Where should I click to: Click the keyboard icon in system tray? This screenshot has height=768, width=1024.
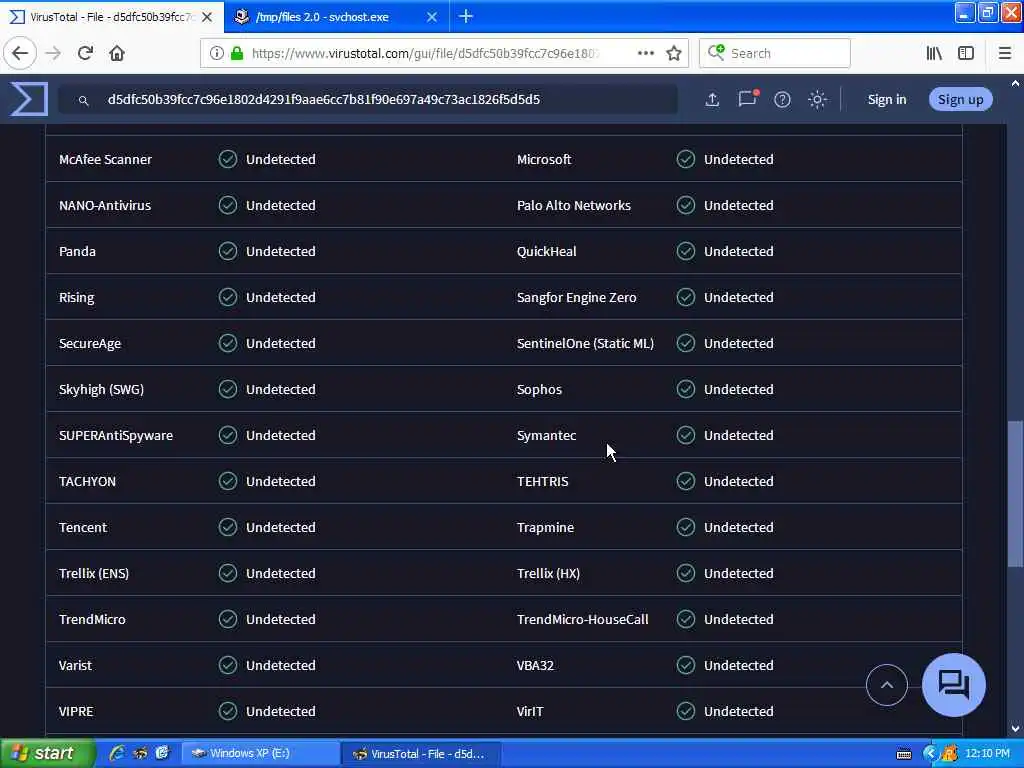click(904, 754)
